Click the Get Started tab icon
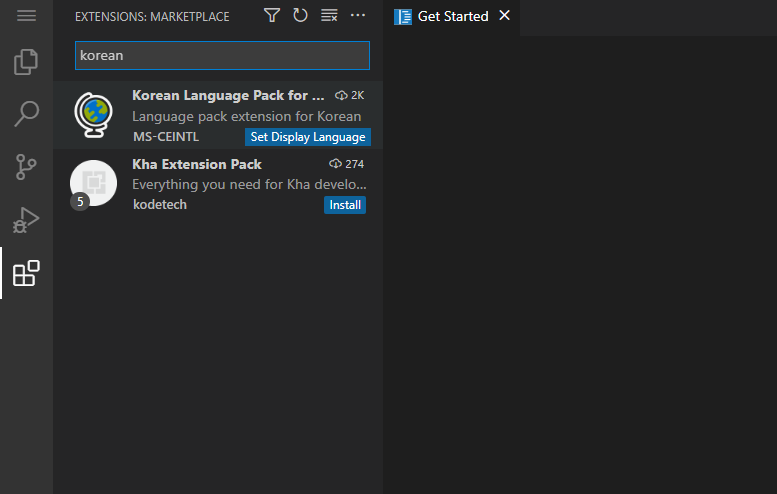The width and height of the screenshot is (777, 494). click(x=403, y=17)
